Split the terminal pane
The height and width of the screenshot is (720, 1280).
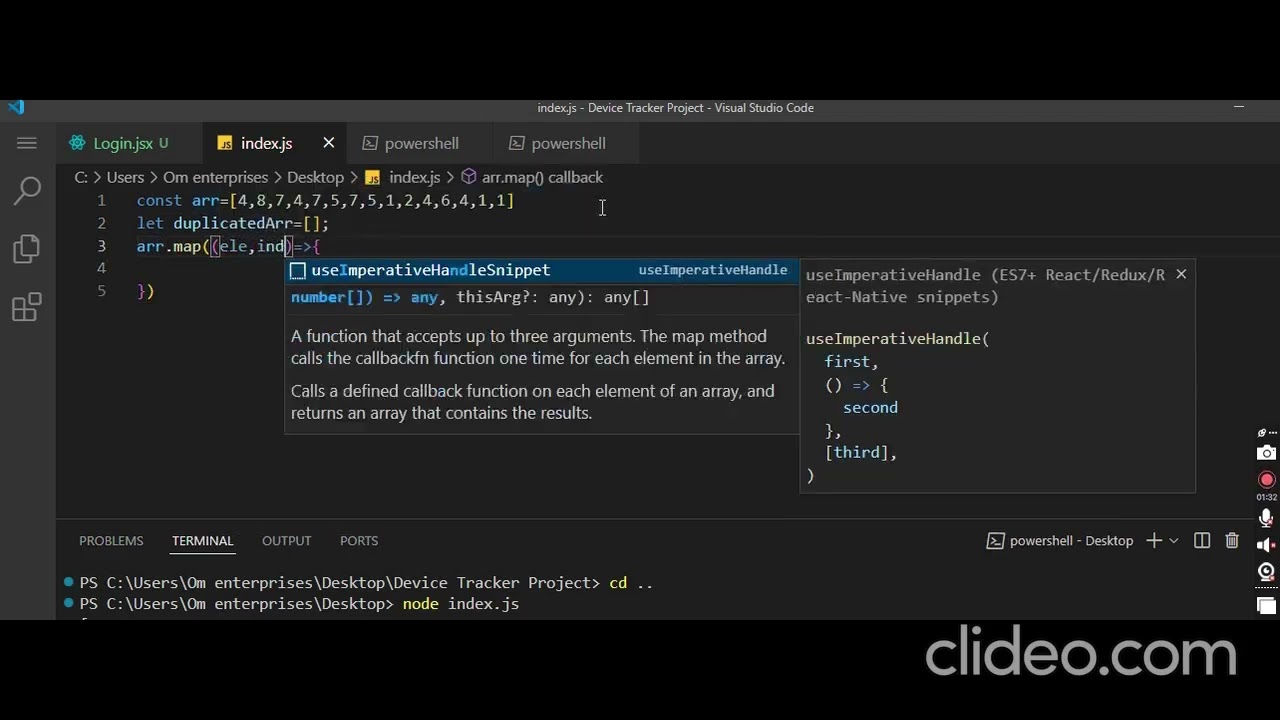point(1202,540)
